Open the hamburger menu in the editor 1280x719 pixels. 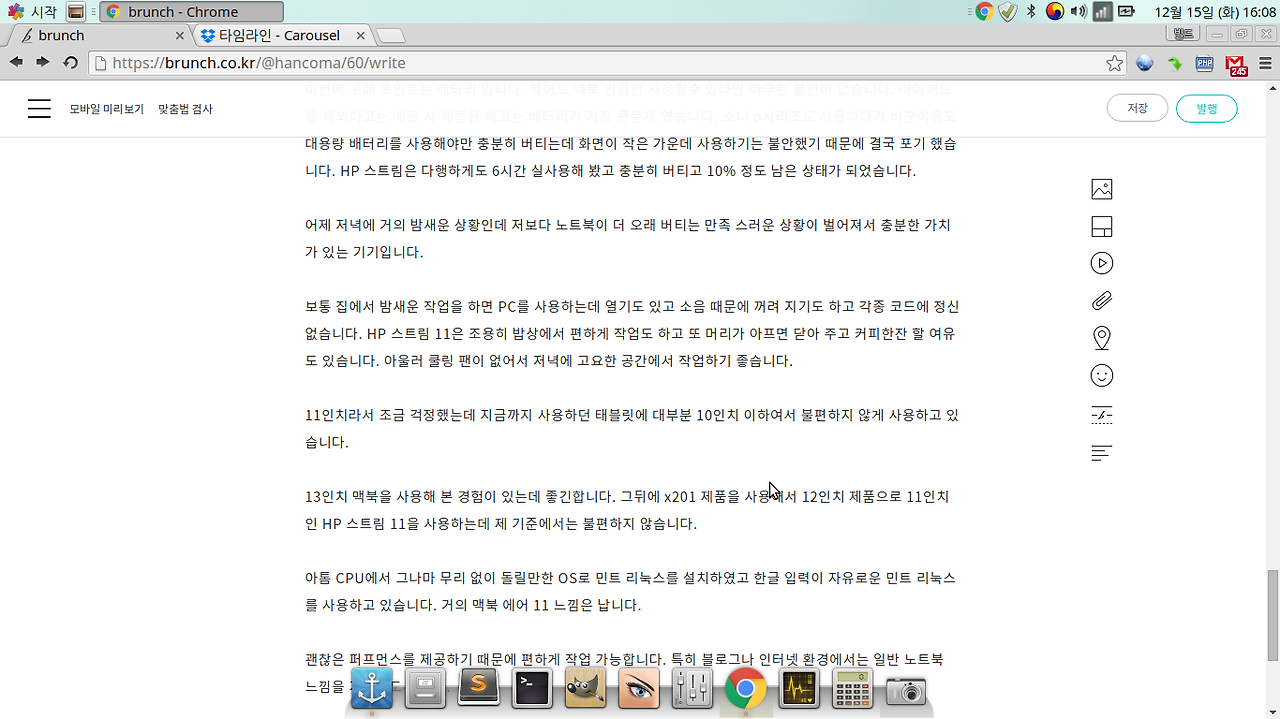39,109
